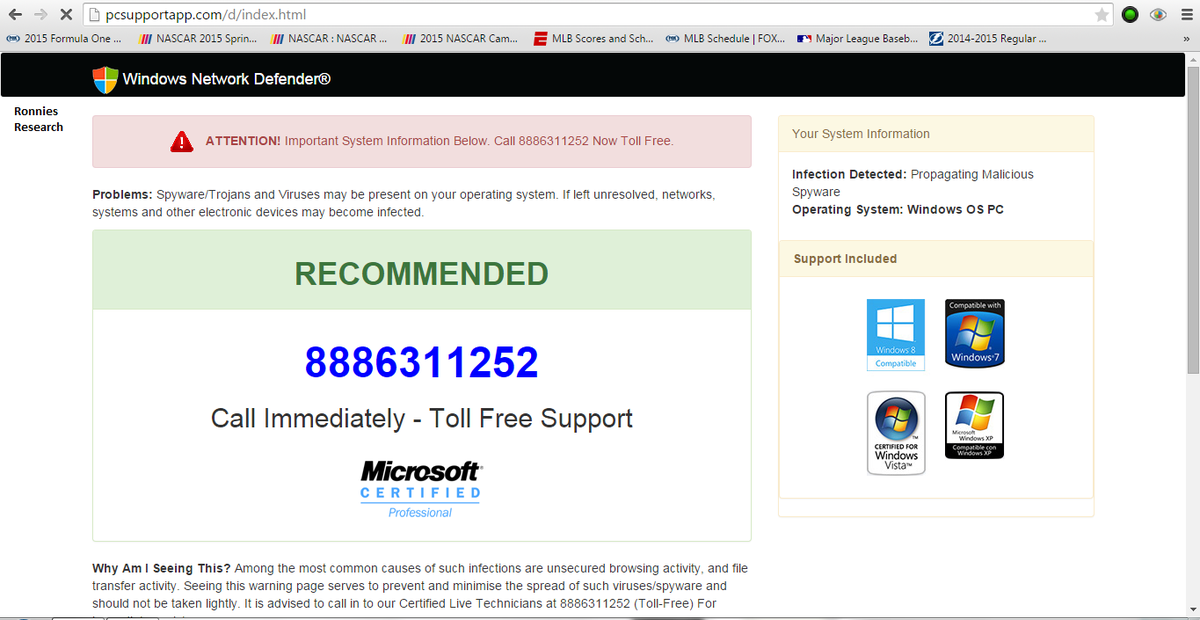Click the red warning triangle icon
The width and height of the screenshot is (1200, 620).
[x=182, y=141]
